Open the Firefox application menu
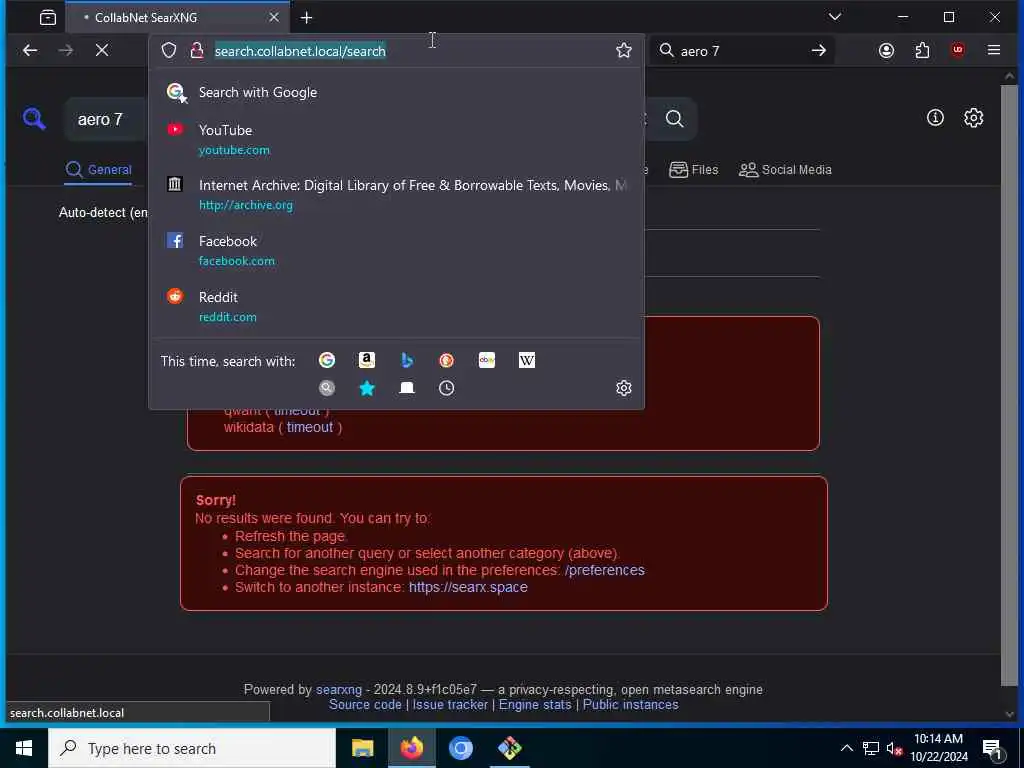The image size is (1024, 768). pyautogui.click(x=994, y=50)
